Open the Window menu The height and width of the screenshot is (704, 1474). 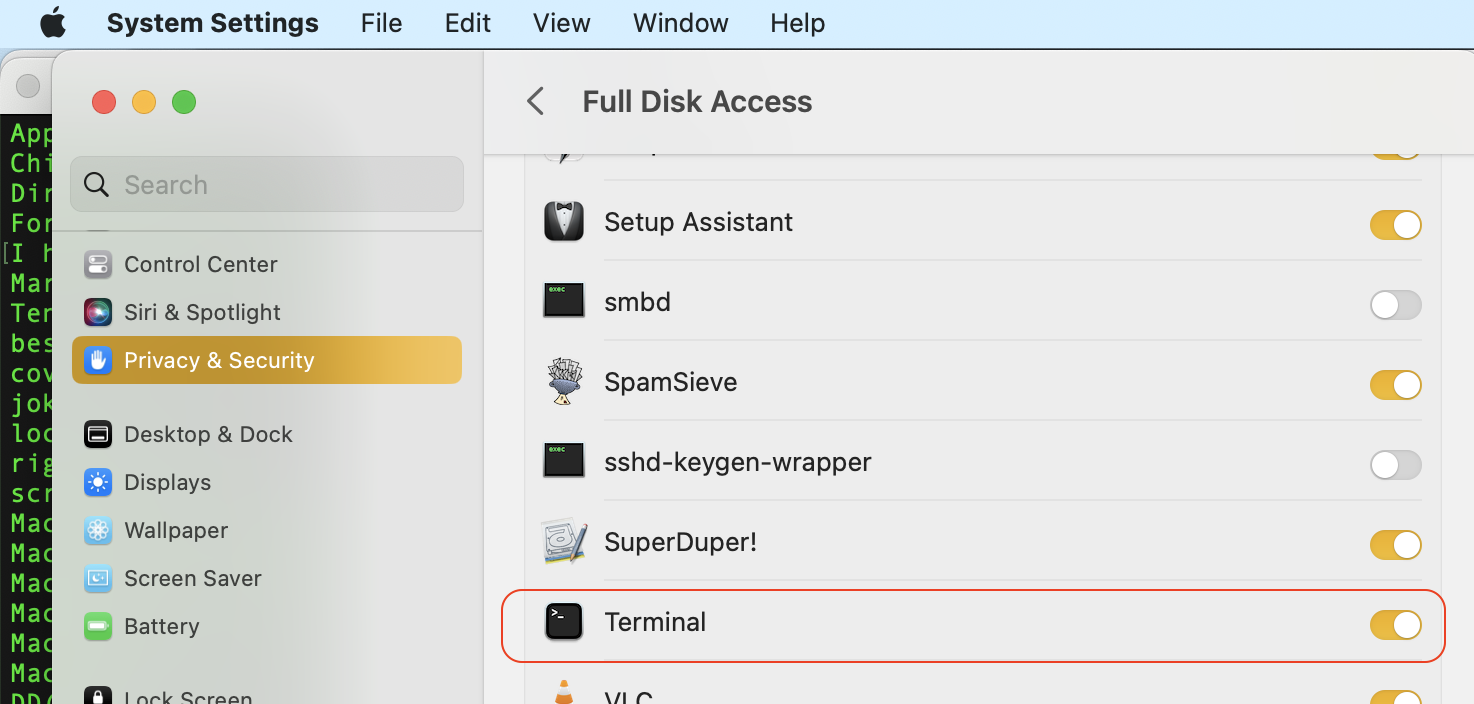coord(680,22)
